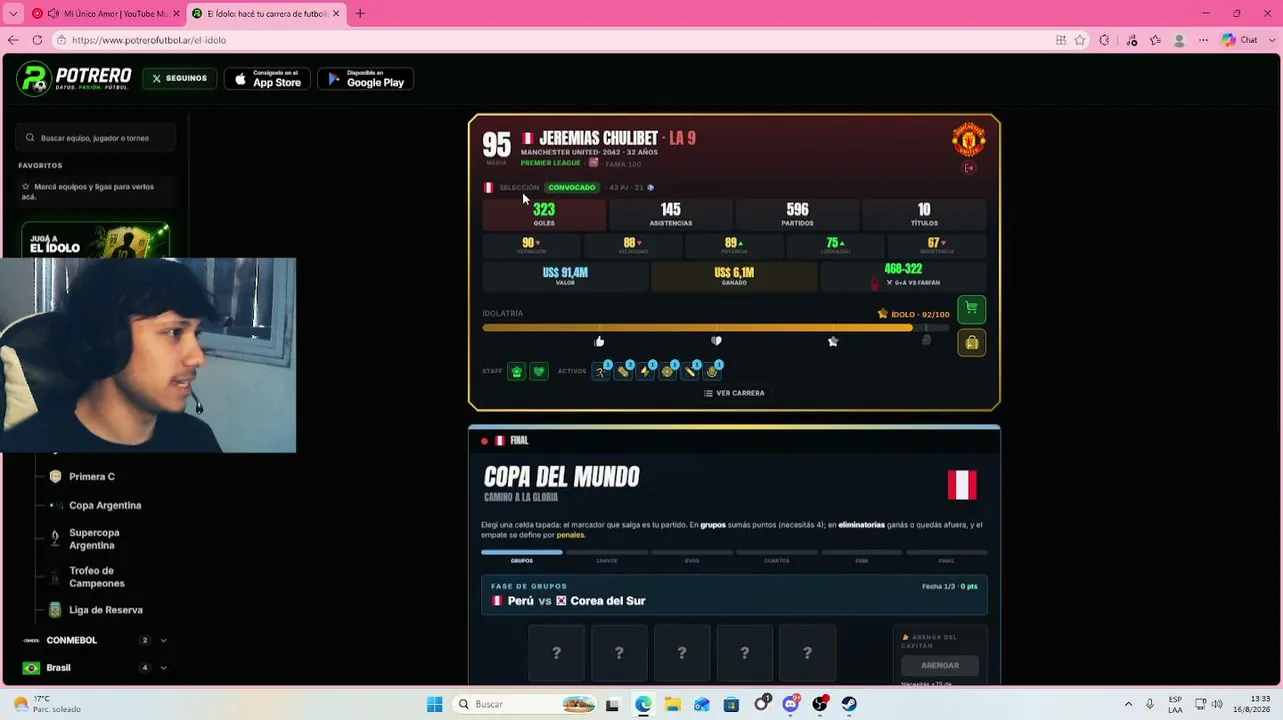The image size is (1283, 720).
Task: Open File Explorer from the taskbar
Action: [x=673, y=704]
